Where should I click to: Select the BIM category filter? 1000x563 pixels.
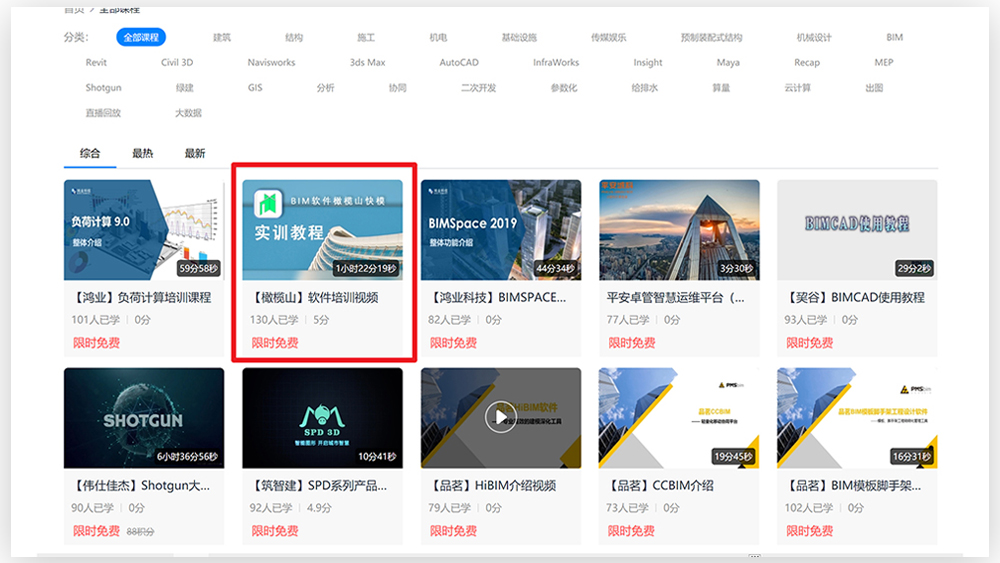click(x=895, y=38)
